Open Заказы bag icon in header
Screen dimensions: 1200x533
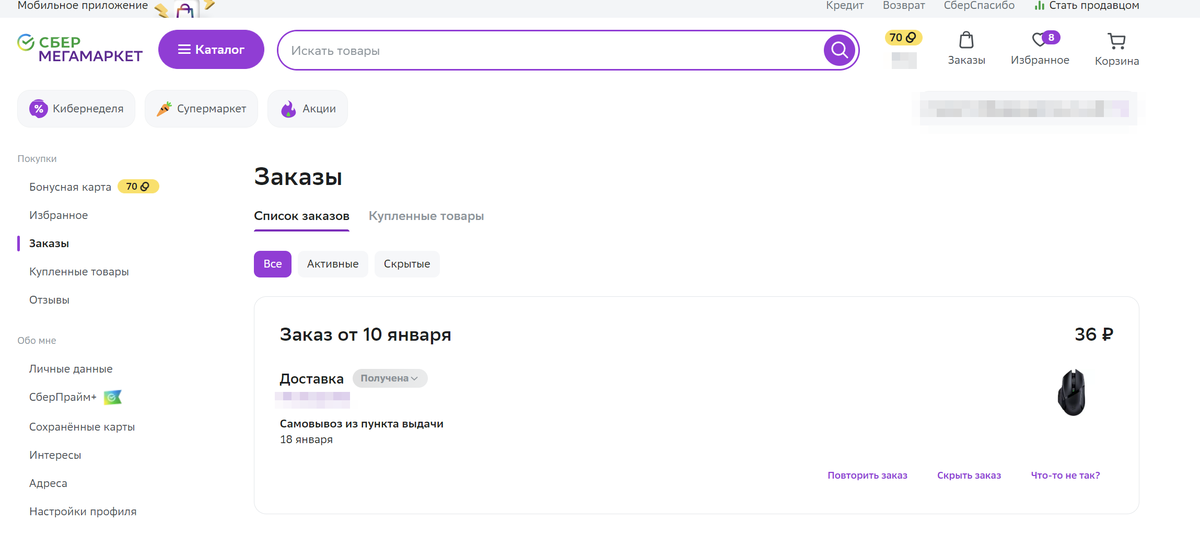pos(966,49)
